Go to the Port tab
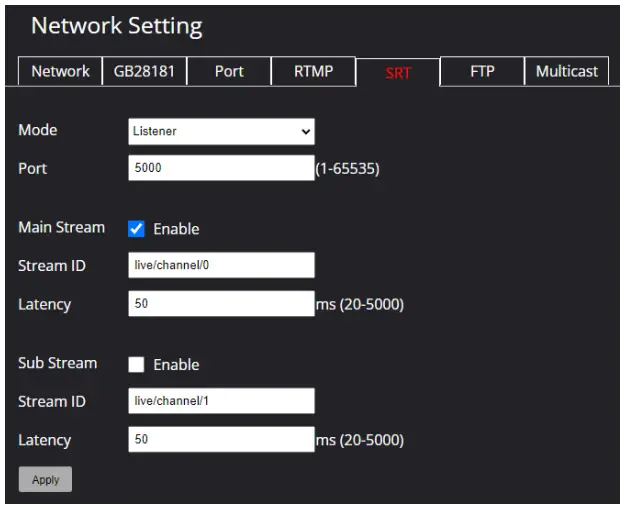Image resolution: width=626 pixels, height=511 pixels. point(229,72)
